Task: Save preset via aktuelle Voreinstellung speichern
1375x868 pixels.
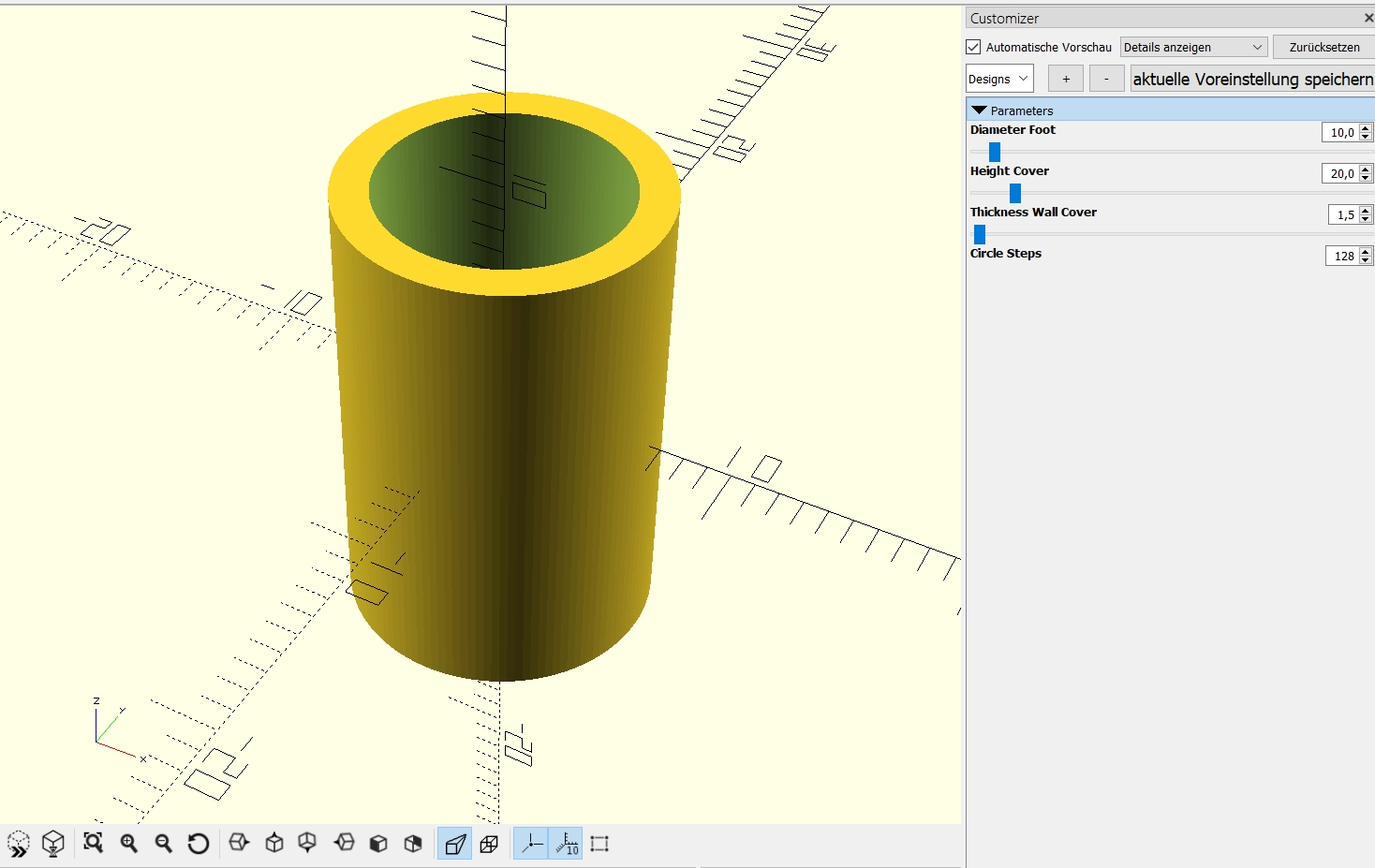Action: pos(1251,79)
